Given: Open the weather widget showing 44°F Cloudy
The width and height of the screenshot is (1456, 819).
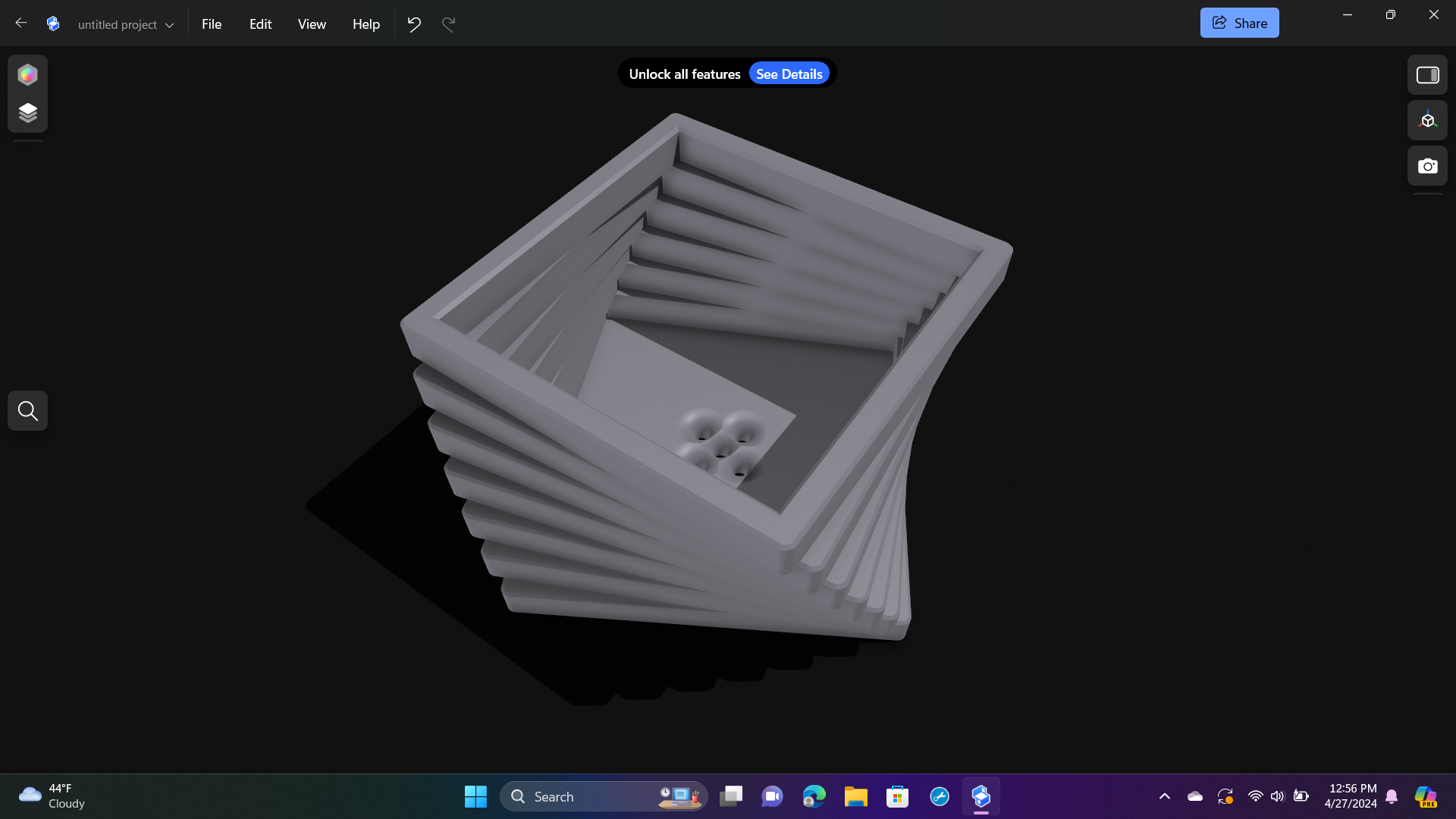Looking at the screenshot, I should click(52, 796).
